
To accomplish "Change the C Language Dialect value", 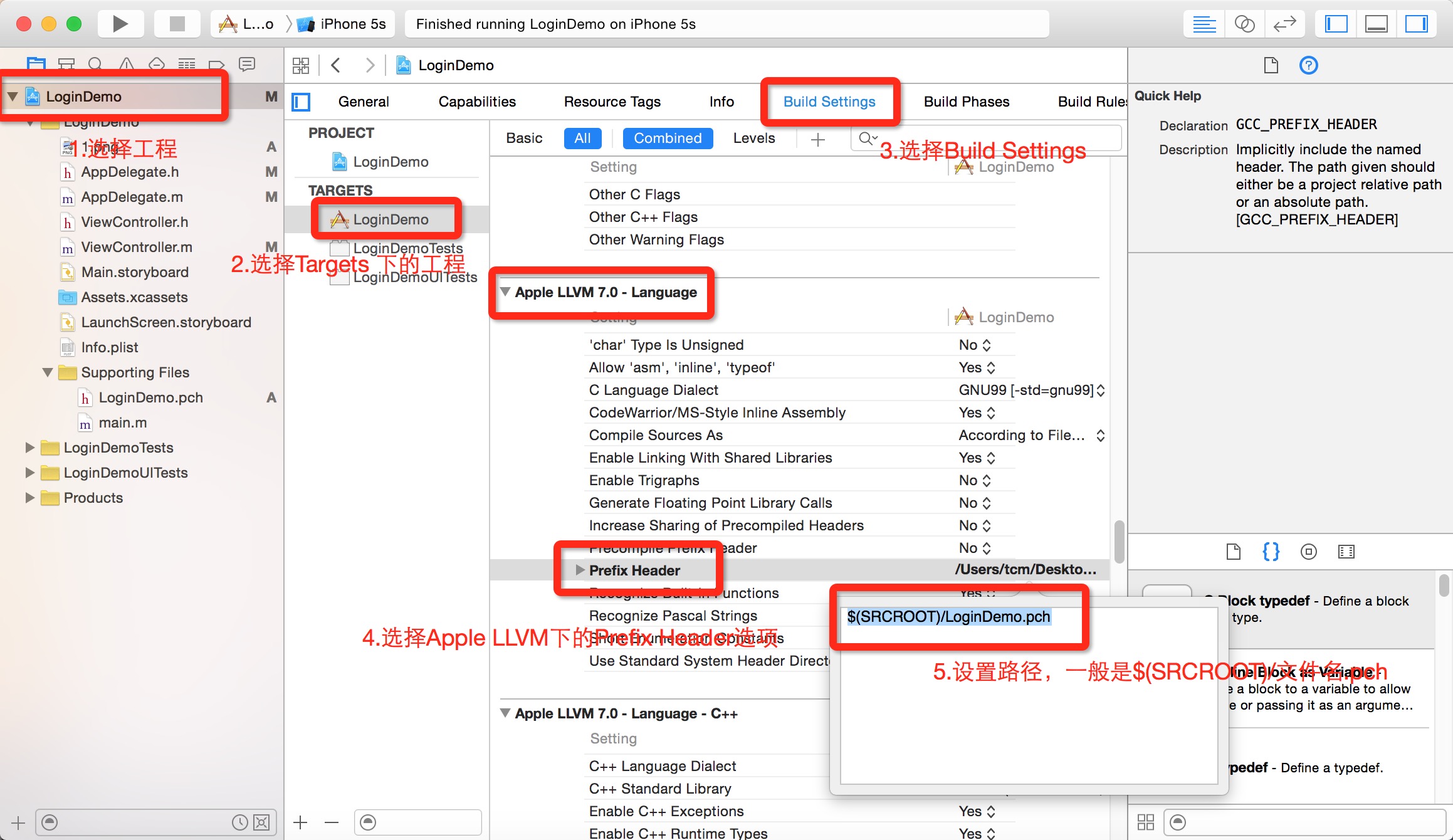I will coord(1031,390).
